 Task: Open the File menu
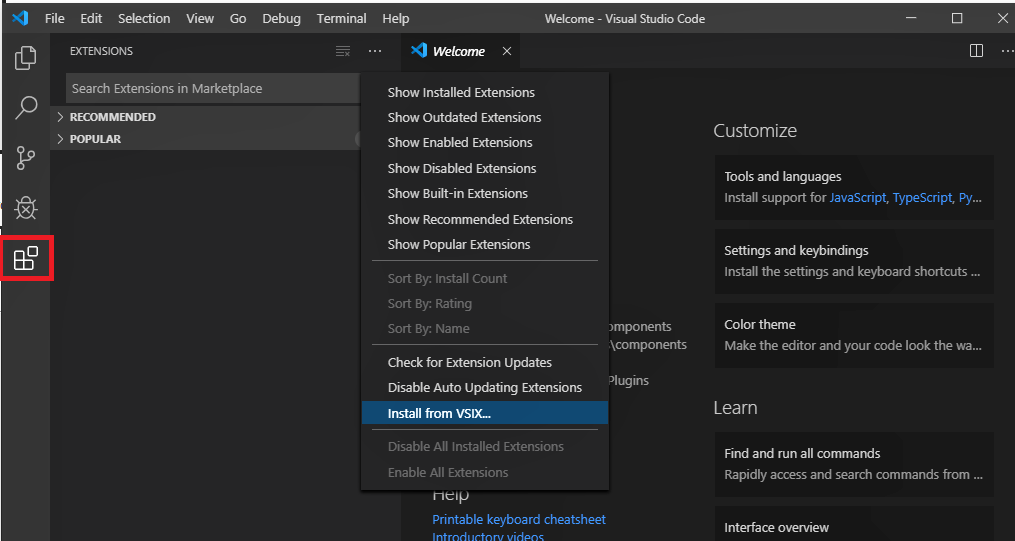coord(54,19)
